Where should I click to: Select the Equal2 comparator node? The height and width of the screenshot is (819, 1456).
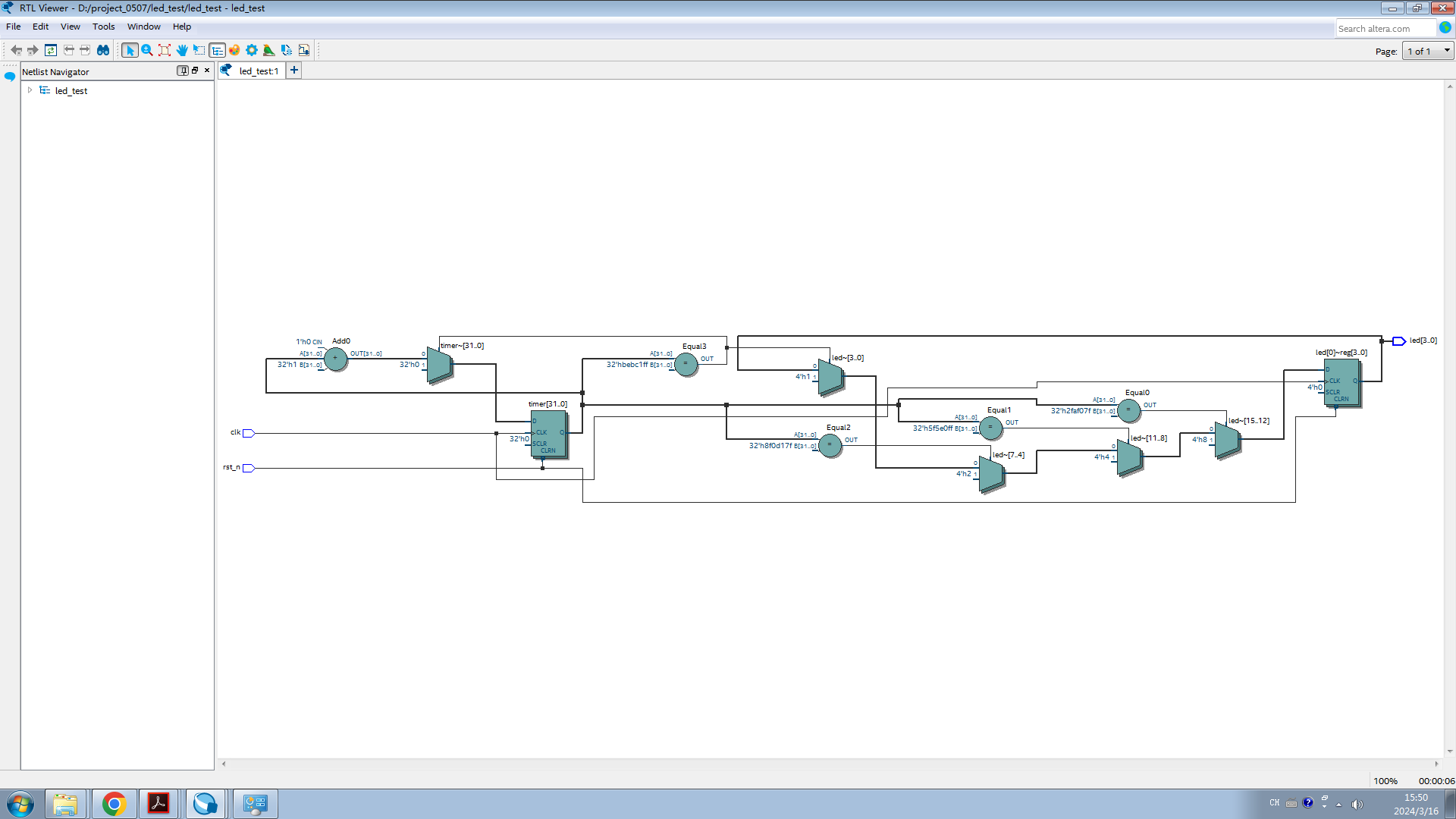point(830,445)
